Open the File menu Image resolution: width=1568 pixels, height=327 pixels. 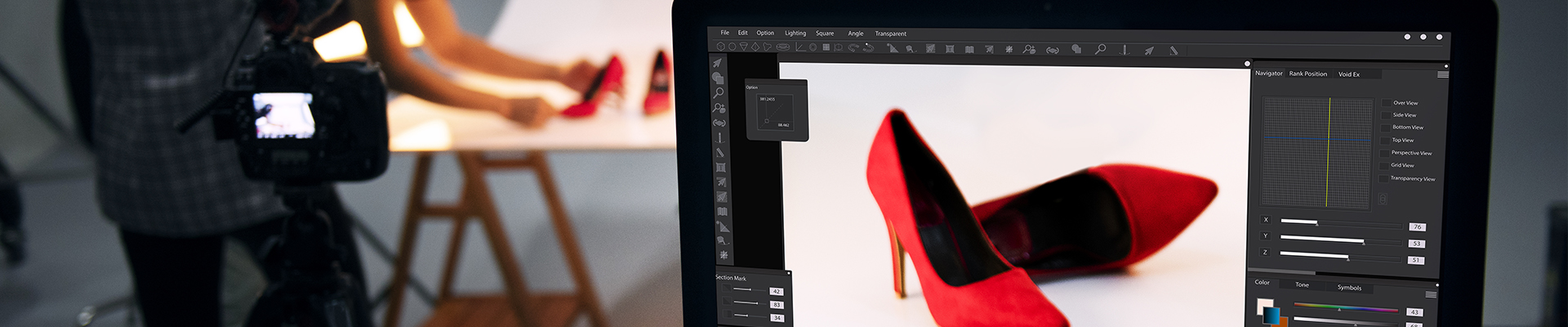click(x=724, y=33)
